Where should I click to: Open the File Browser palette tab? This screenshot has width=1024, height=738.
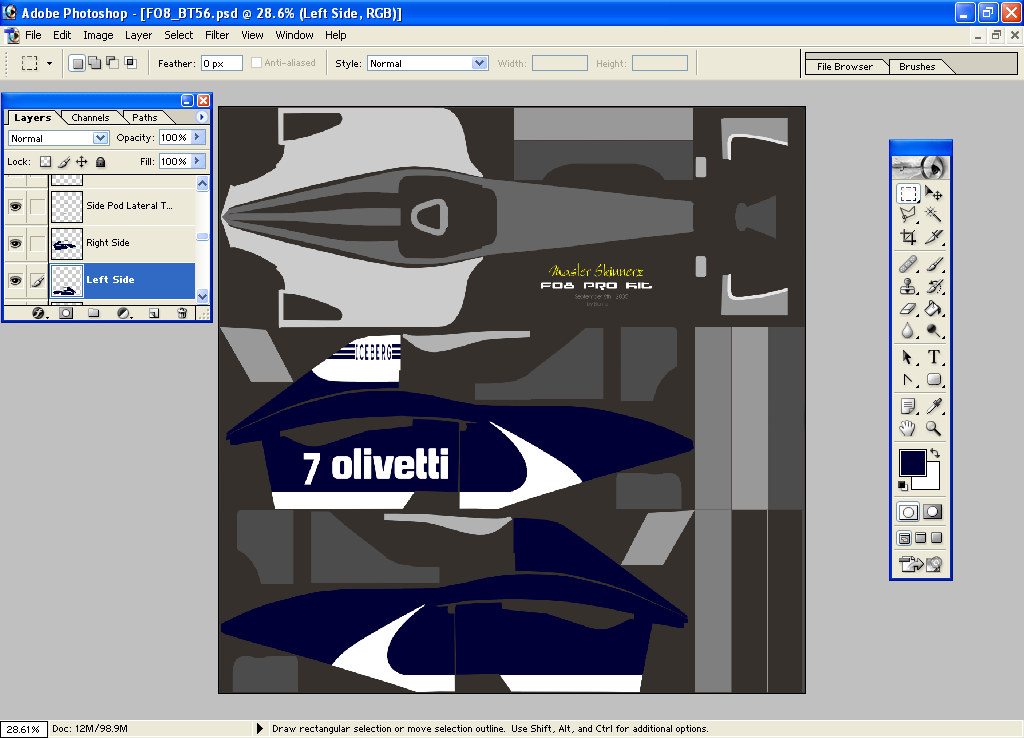tap(844, 67)
